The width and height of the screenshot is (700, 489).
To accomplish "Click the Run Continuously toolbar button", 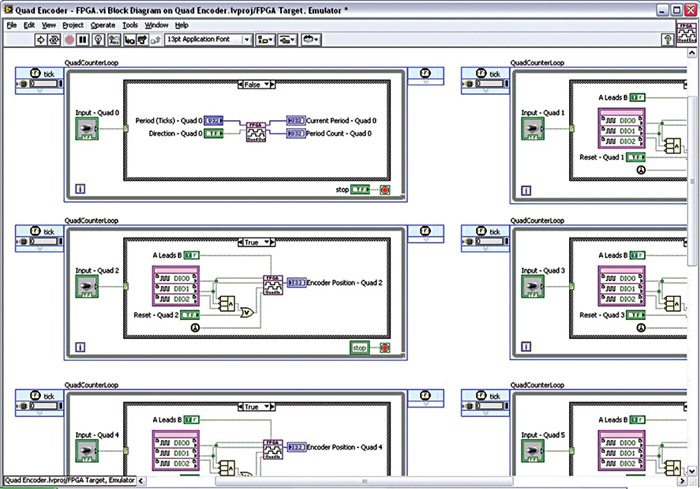I will [56, 40].
